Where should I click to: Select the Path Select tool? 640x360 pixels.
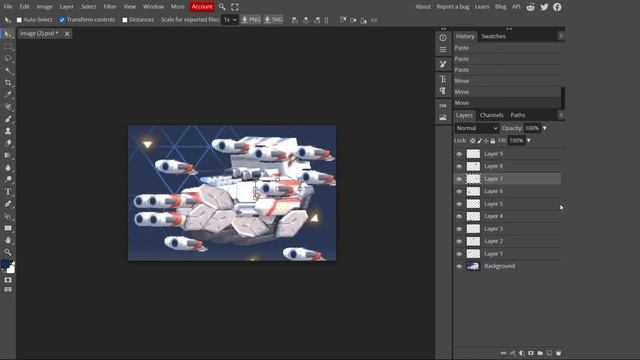click(x=8, y=216)
